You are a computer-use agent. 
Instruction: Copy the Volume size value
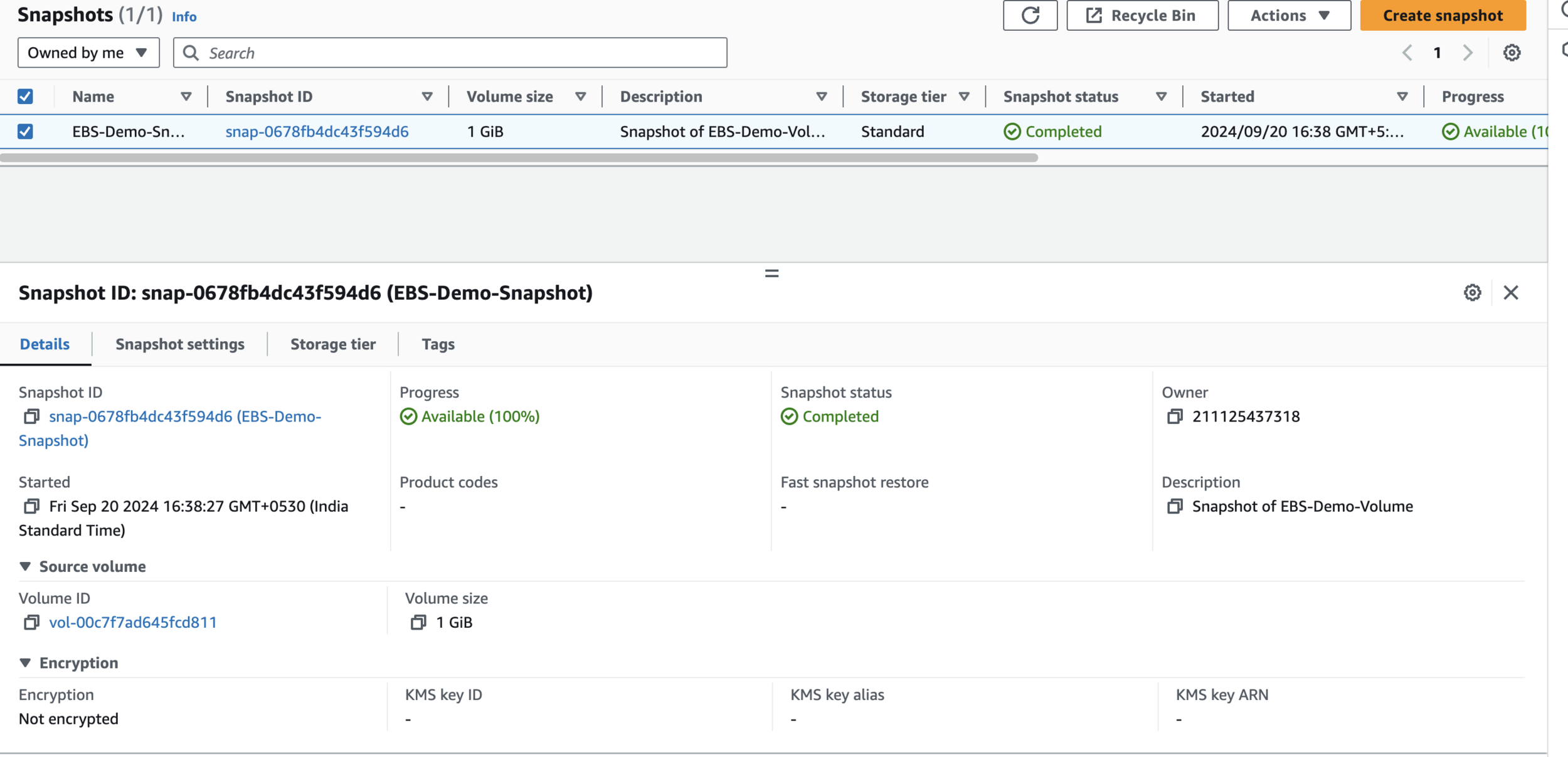point(418,622)
